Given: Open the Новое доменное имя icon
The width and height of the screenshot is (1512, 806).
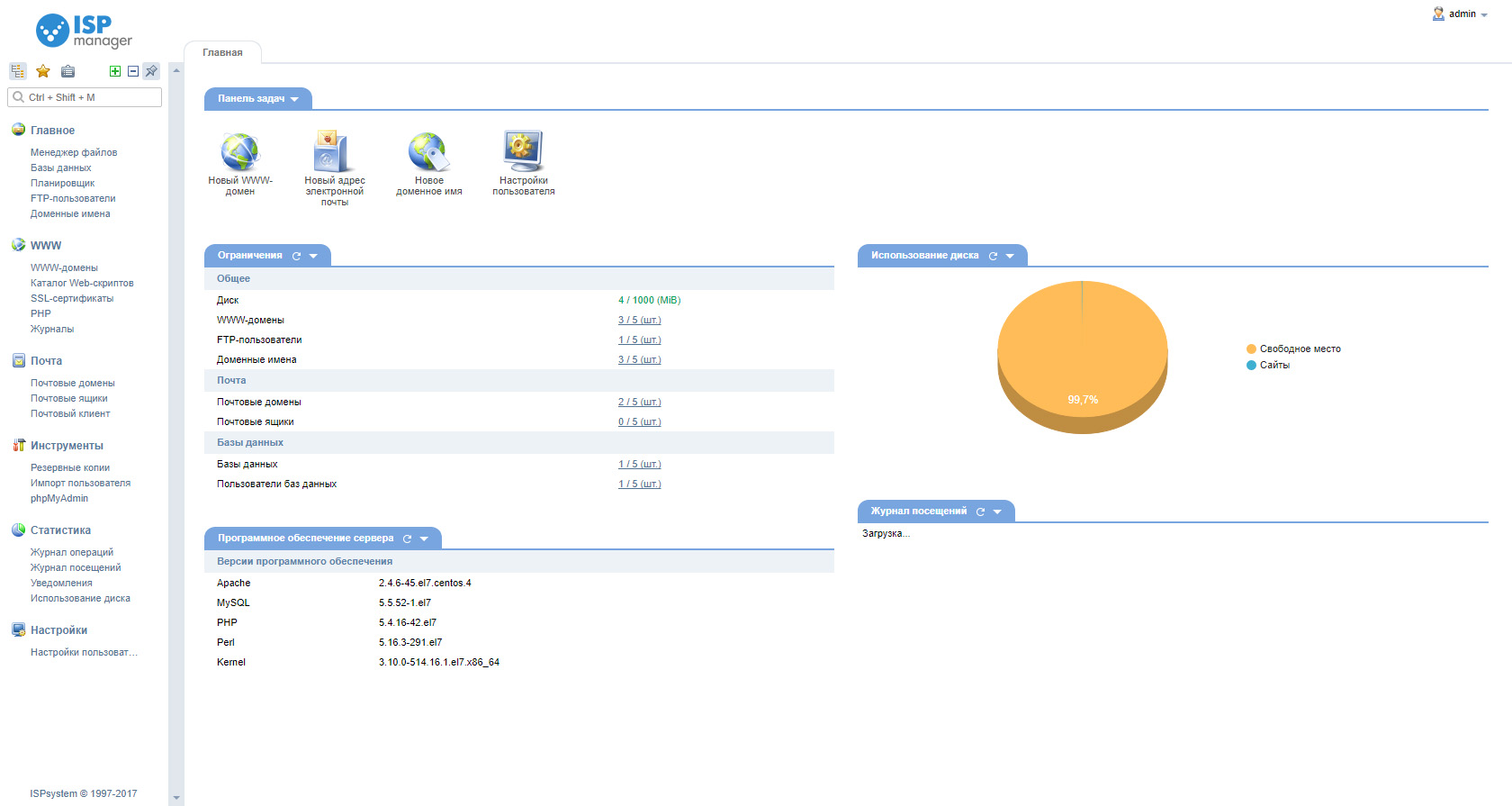Looking at the screenshot, I should pos(428,152).
